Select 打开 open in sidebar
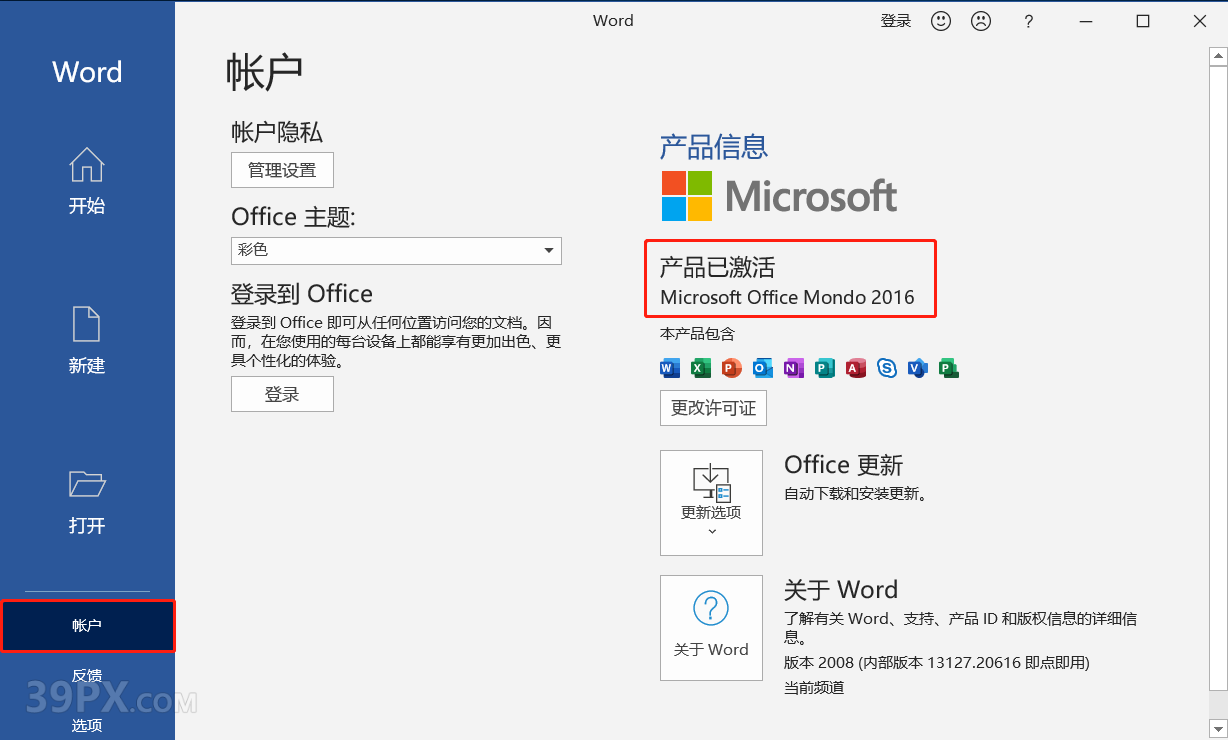The height and width of the screenshot is (740, 1228). (87, 502)
